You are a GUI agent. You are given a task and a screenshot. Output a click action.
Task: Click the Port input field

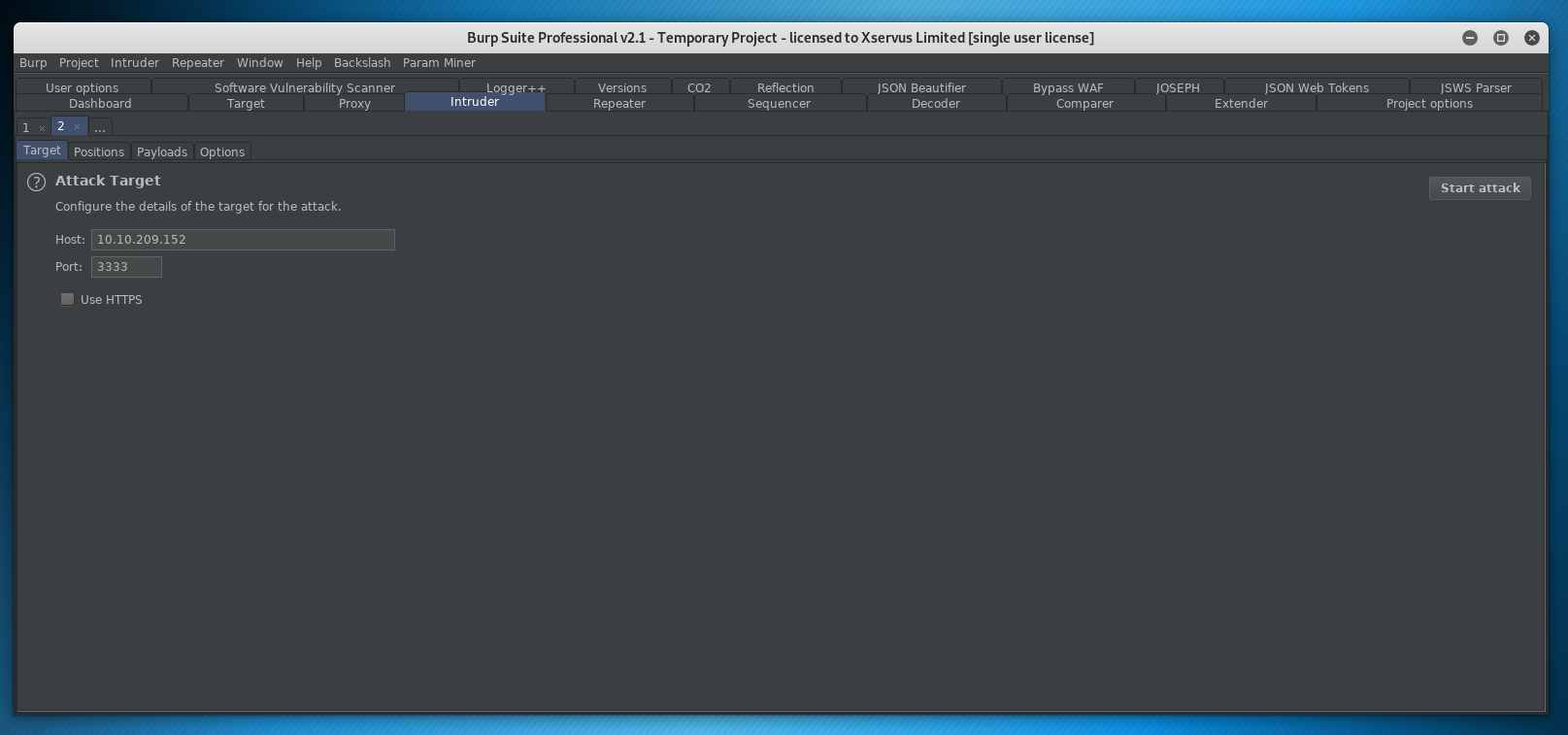point(126,267)
